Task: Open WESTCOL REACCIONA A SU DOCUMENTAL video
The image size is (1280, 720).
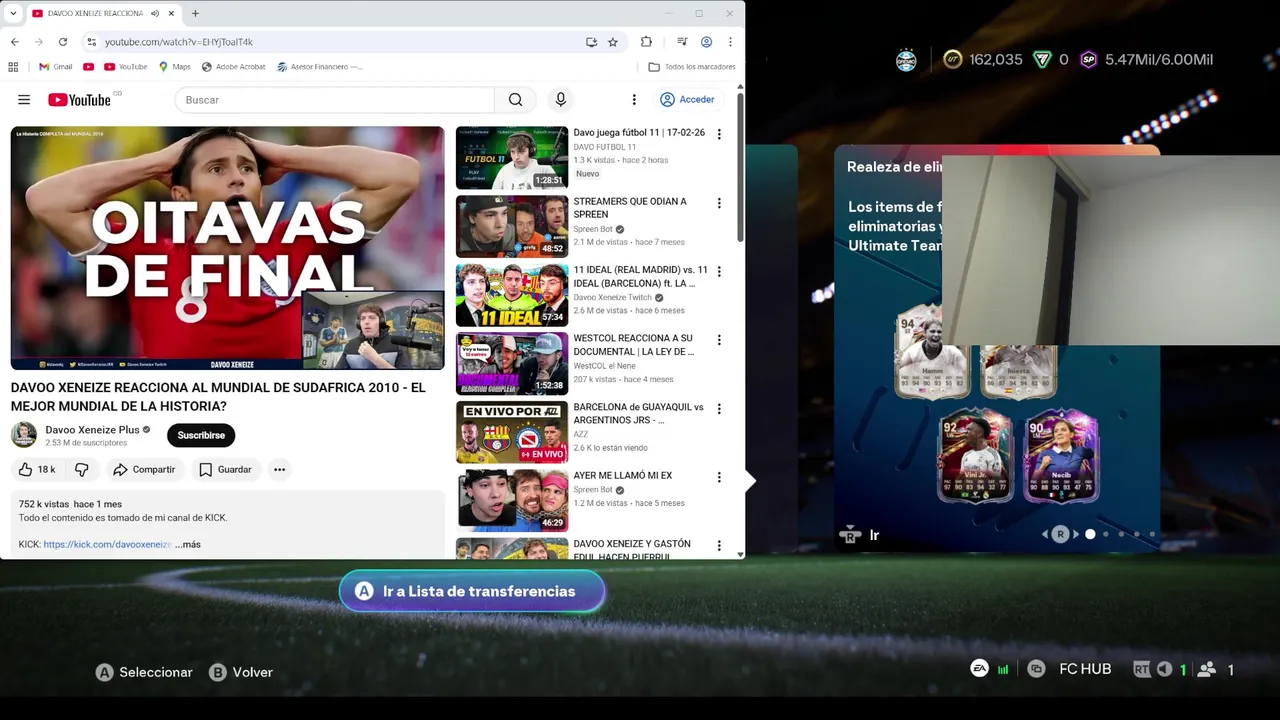Action: pos(512,364)
